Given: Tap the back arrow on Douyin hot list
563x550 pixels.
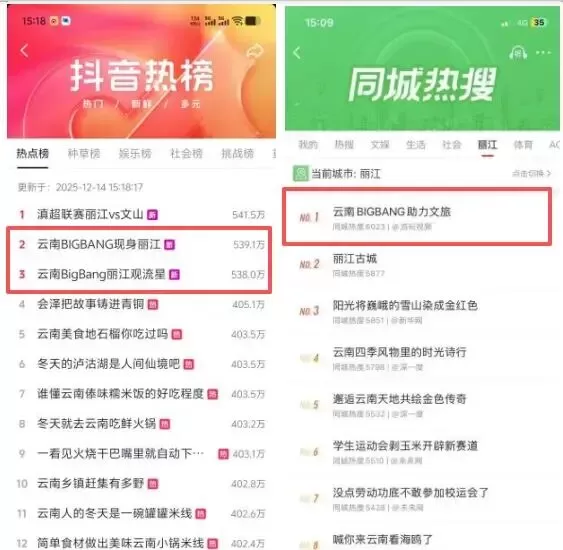Looking at the screenshot, I should click(x=24, y=51).
